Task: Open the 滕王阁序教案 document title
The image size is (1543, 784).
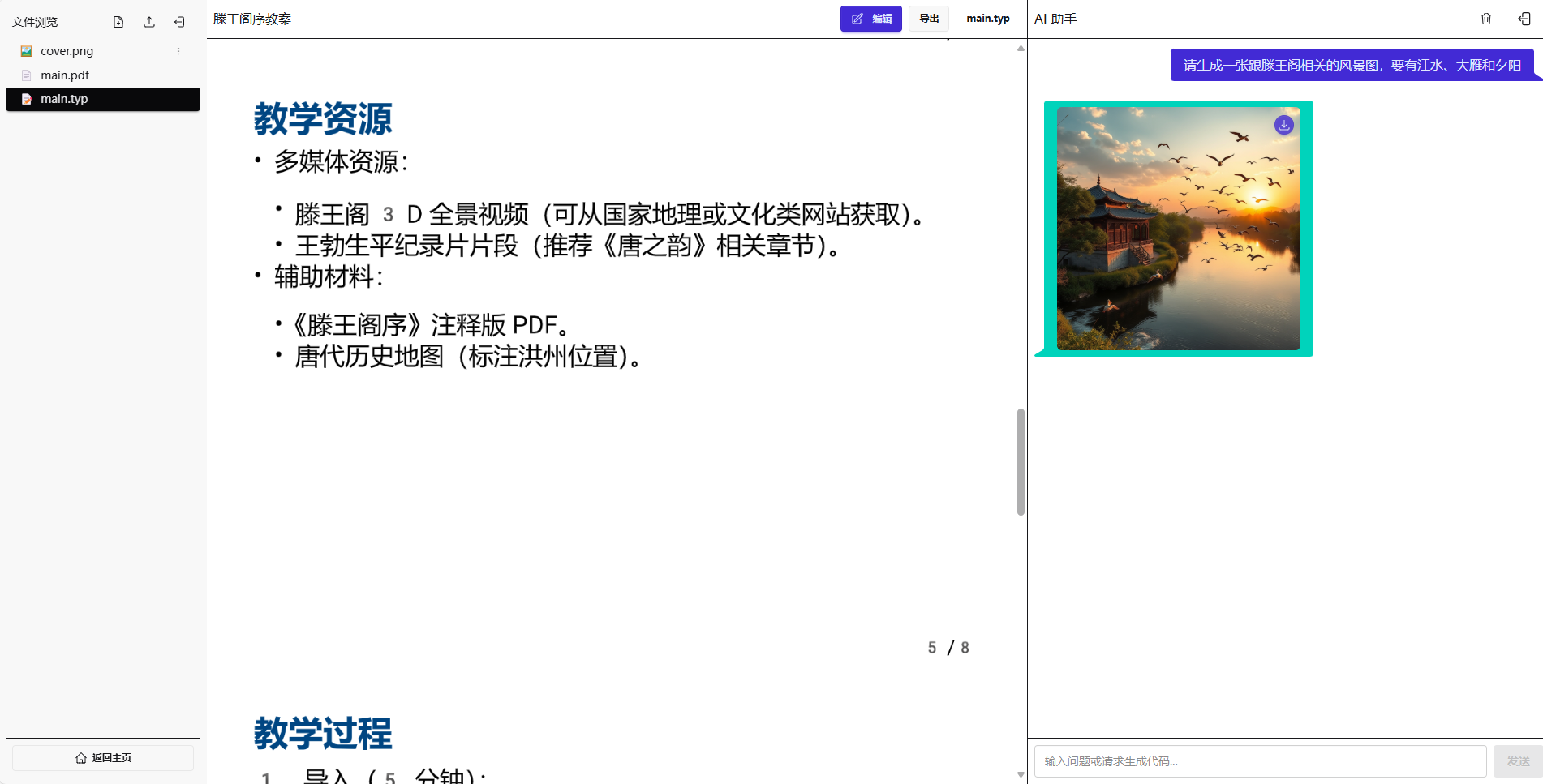Action: (x=253, y=18)
